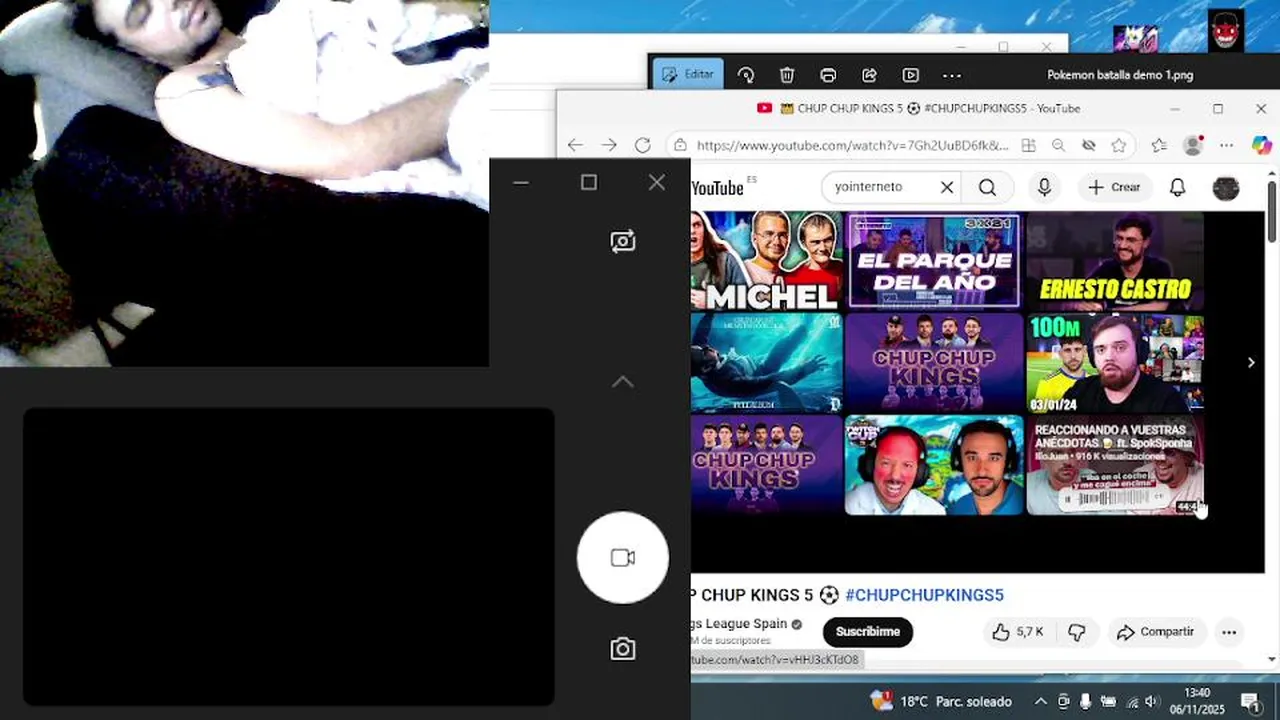Screen dimensions: 1280x720
Task: Open the two streamers with headphones thumbnail
Action: point(934,466)
